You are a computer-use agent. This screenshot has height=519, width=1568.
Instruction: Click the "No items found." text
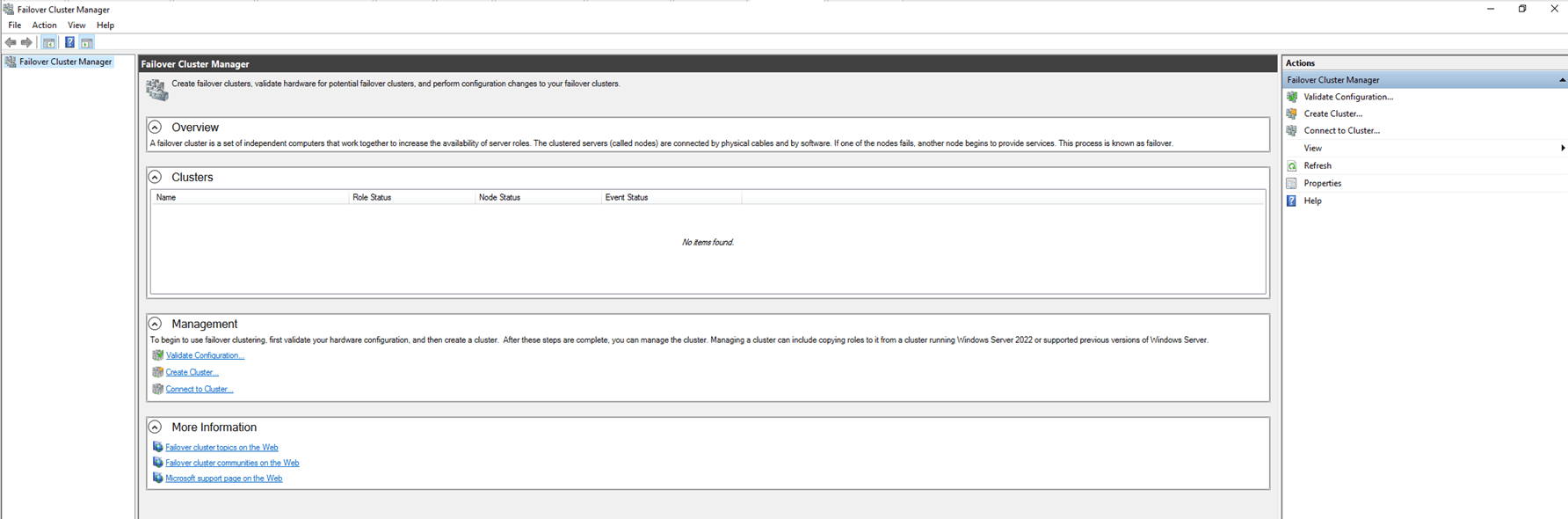pyautogui.click(x=708, y=242)
